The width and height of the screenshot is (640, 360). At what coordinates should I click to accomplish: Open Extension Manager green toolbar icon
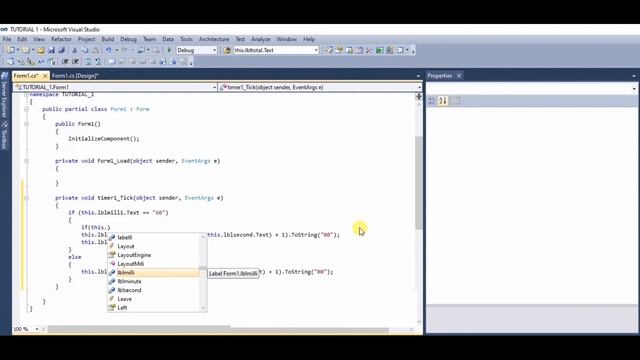click(x=380, y=50)
